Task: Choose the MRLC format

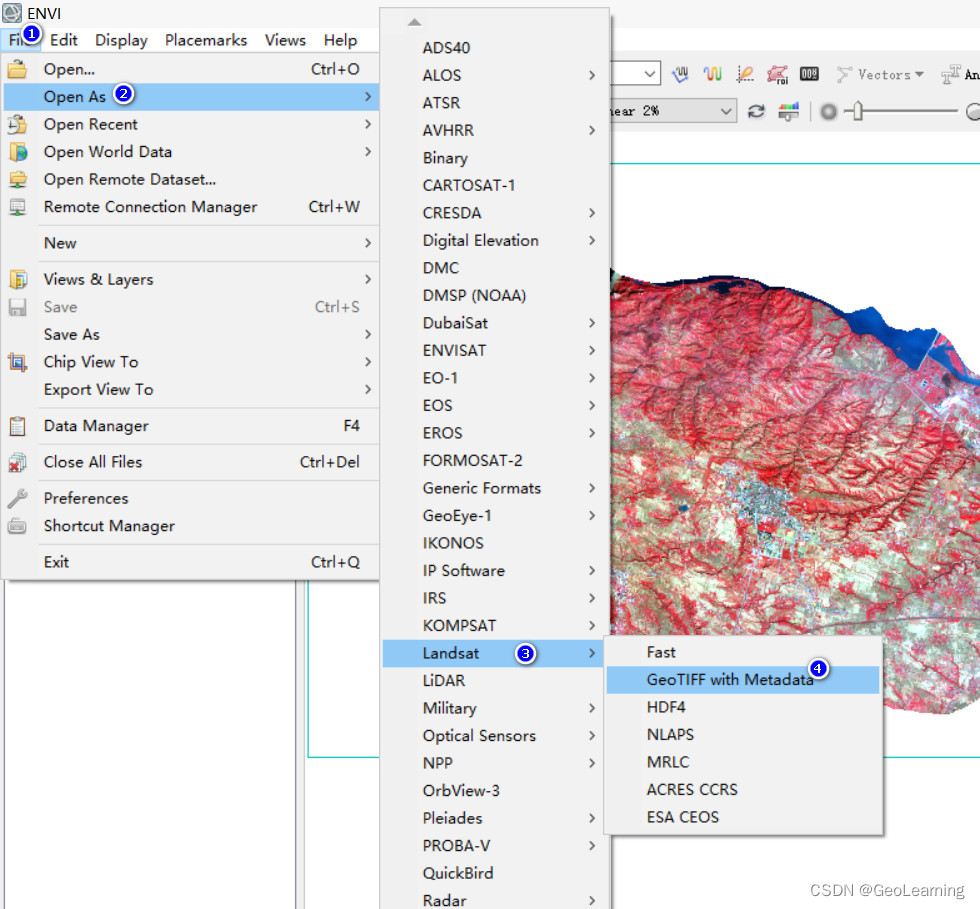Action: coord(742,762)
